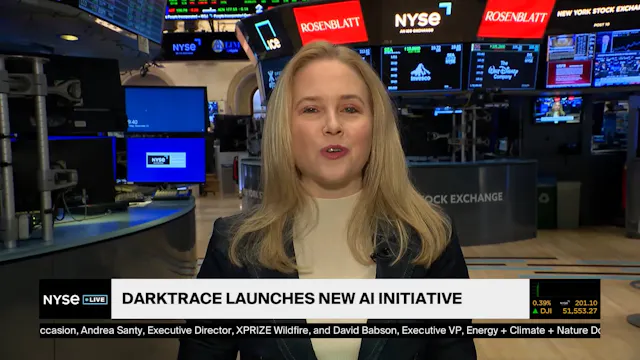Select the DJI value "51,553.27"
This screenshot has width=640, height=360.
click(x=580, y=311)
